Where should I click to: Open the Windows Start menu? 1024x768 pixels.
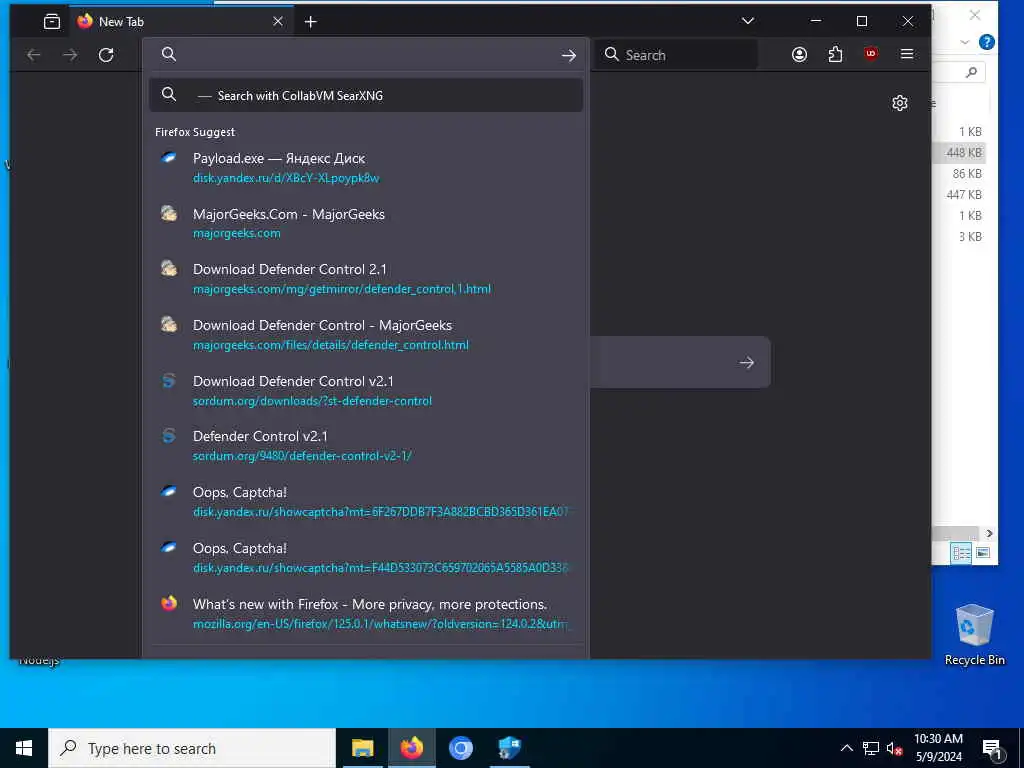coord(24,748)
